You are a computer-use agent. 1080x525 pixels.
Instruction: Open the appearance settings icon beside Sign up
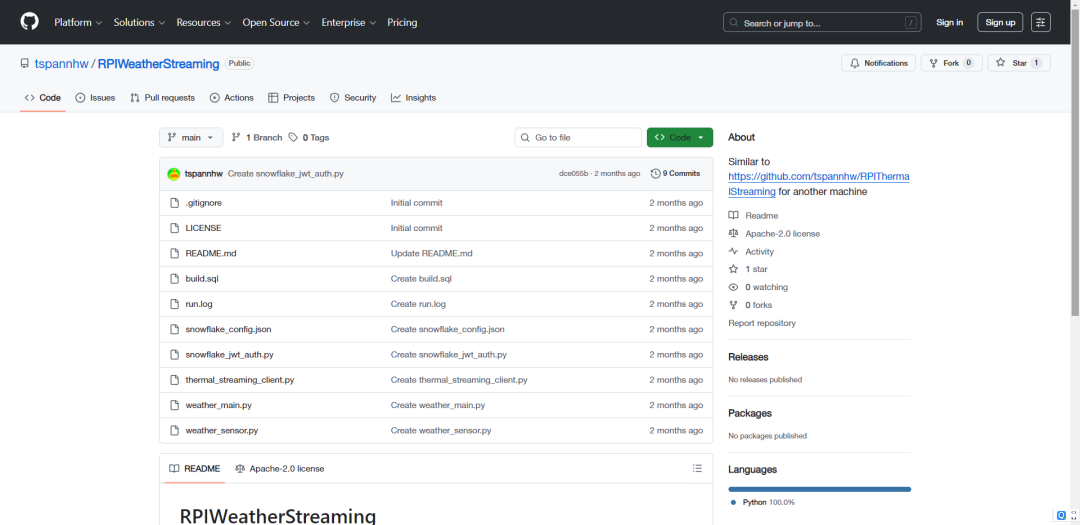pos(1040,22)
